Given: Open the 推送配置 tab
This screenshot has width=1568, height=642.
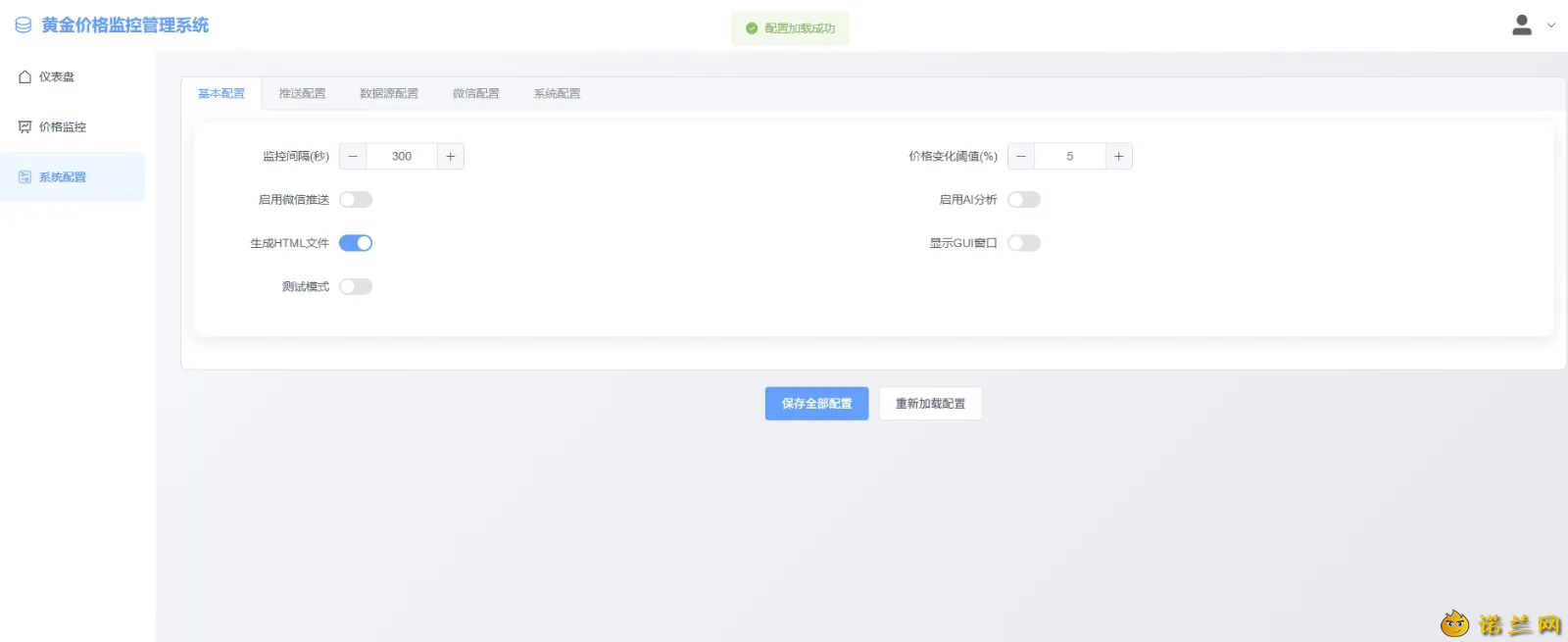Looking at the screenshot, I should point(302,94).
